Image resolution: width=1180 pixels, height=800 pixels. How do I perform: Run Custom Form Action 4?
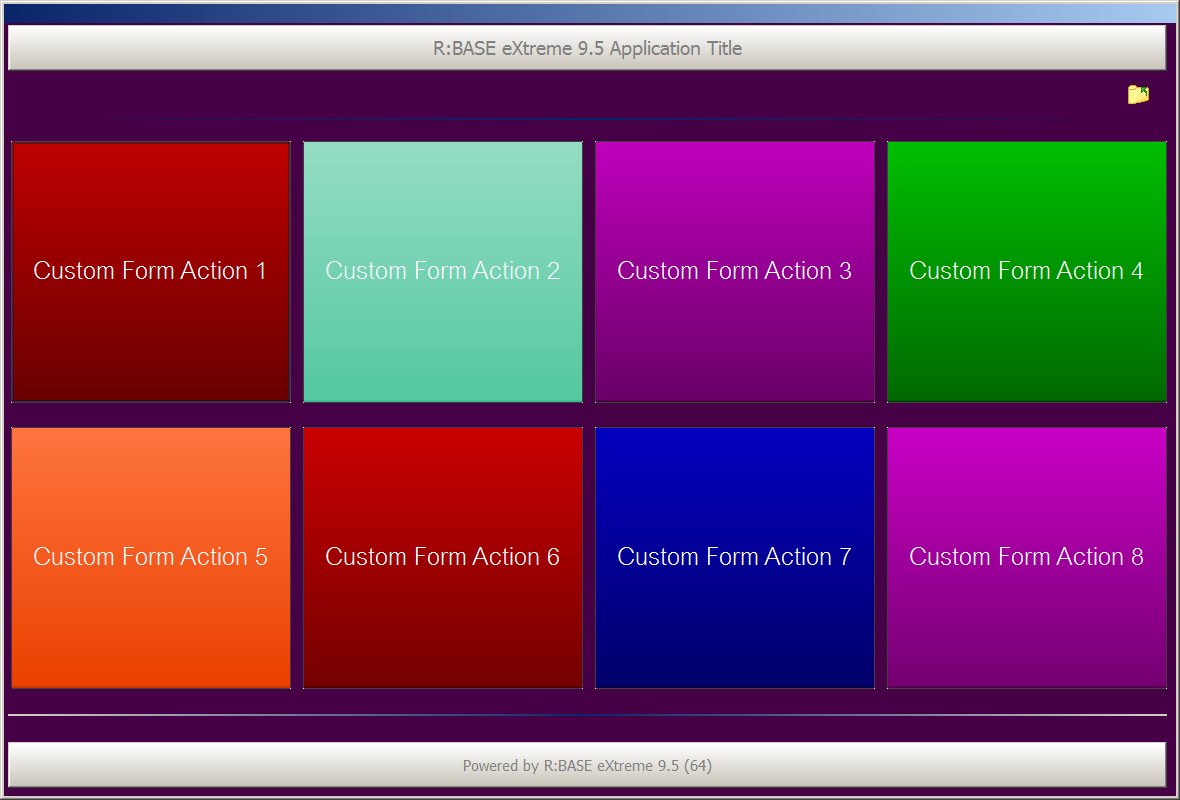click(x=1026, y=272)
